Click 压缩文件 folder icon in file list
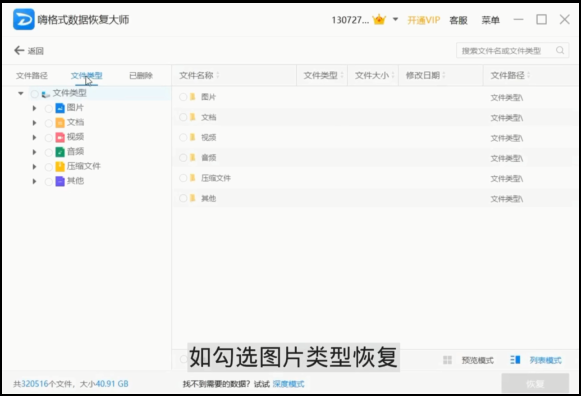581x396 pixels. click(193, 178)
